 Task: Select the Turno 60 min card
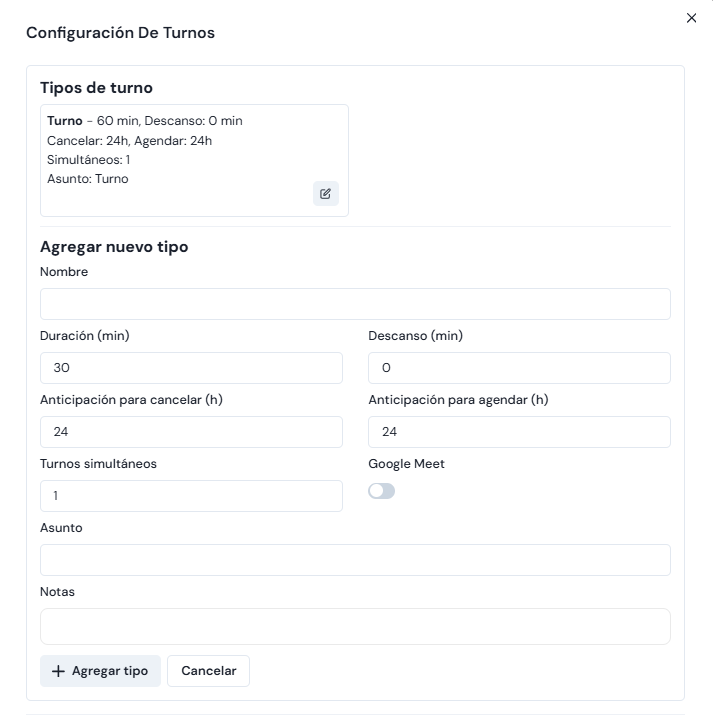(x=180, y=150)
